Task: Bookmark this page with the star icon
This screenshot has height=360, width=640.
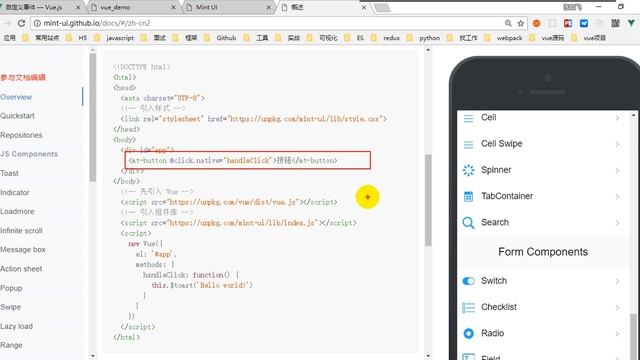Action: [x=521, y=23]
